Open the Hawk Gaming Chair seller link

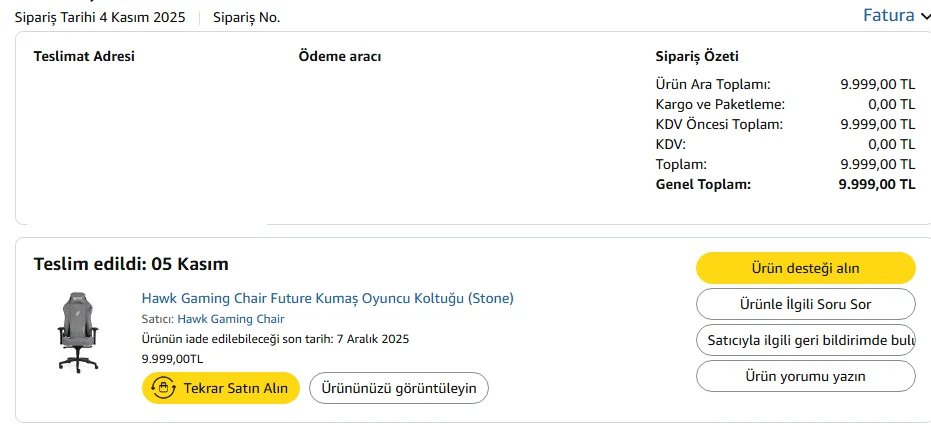pyautogui.click(x=231, y=319)
